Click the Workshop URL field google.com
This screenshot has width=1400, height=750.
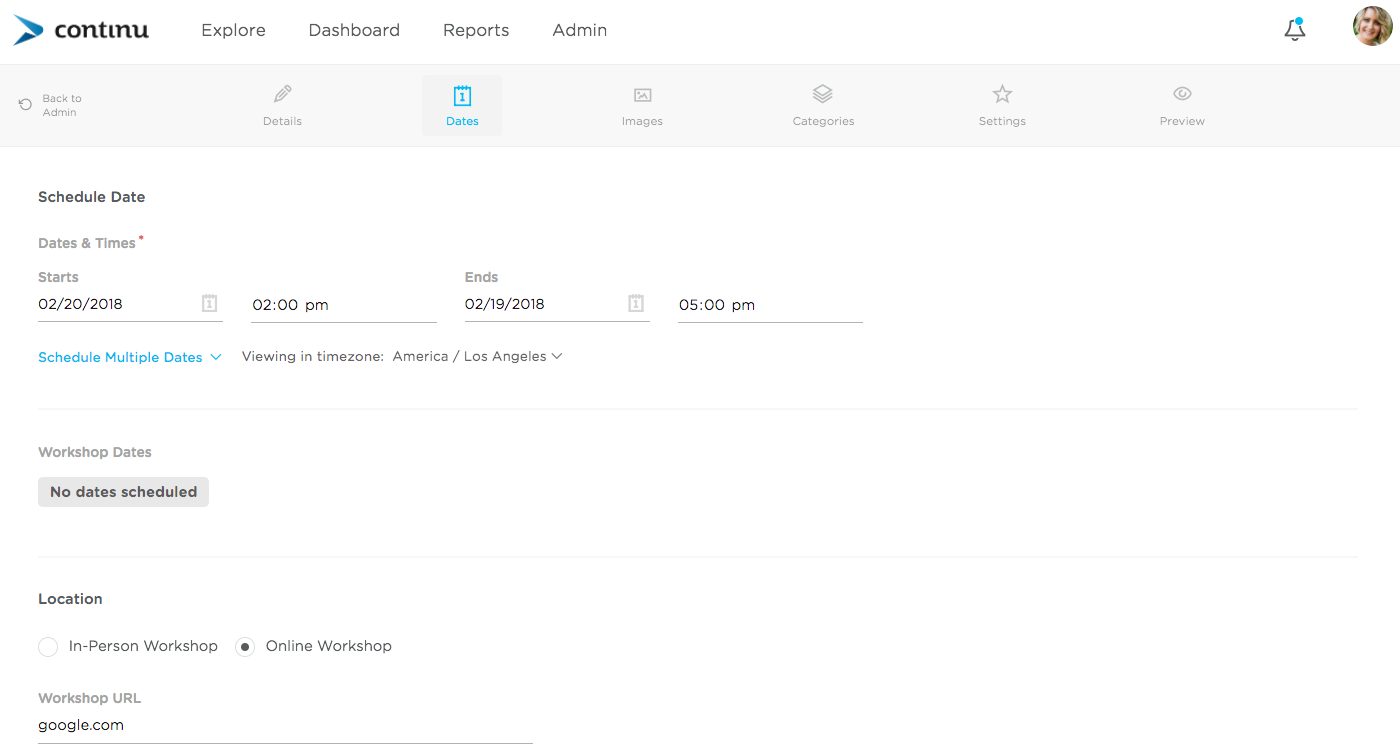click(x=285, y=726)
